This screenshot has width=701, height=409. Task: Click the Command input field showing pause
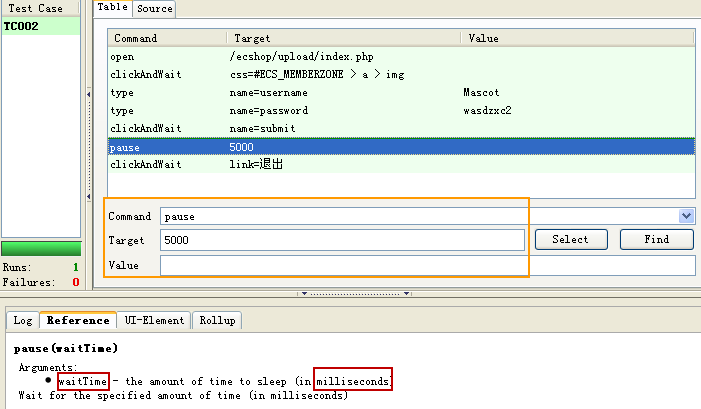[x=420, y=216]
